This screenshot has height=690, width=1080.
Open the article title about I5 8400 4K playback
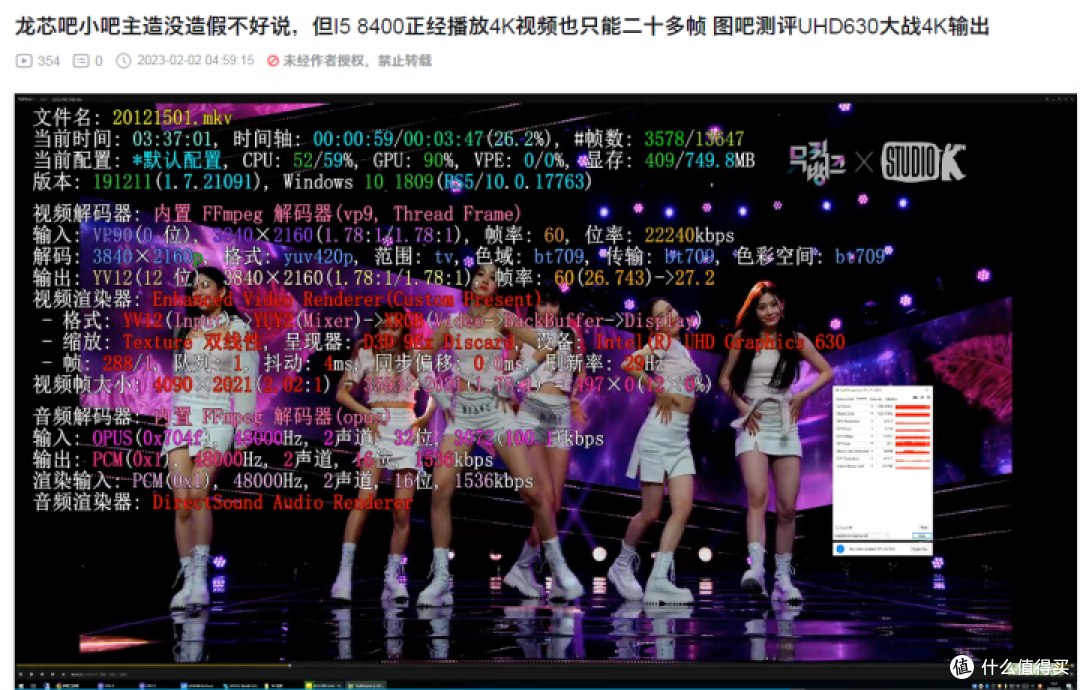tap(502, 26)
